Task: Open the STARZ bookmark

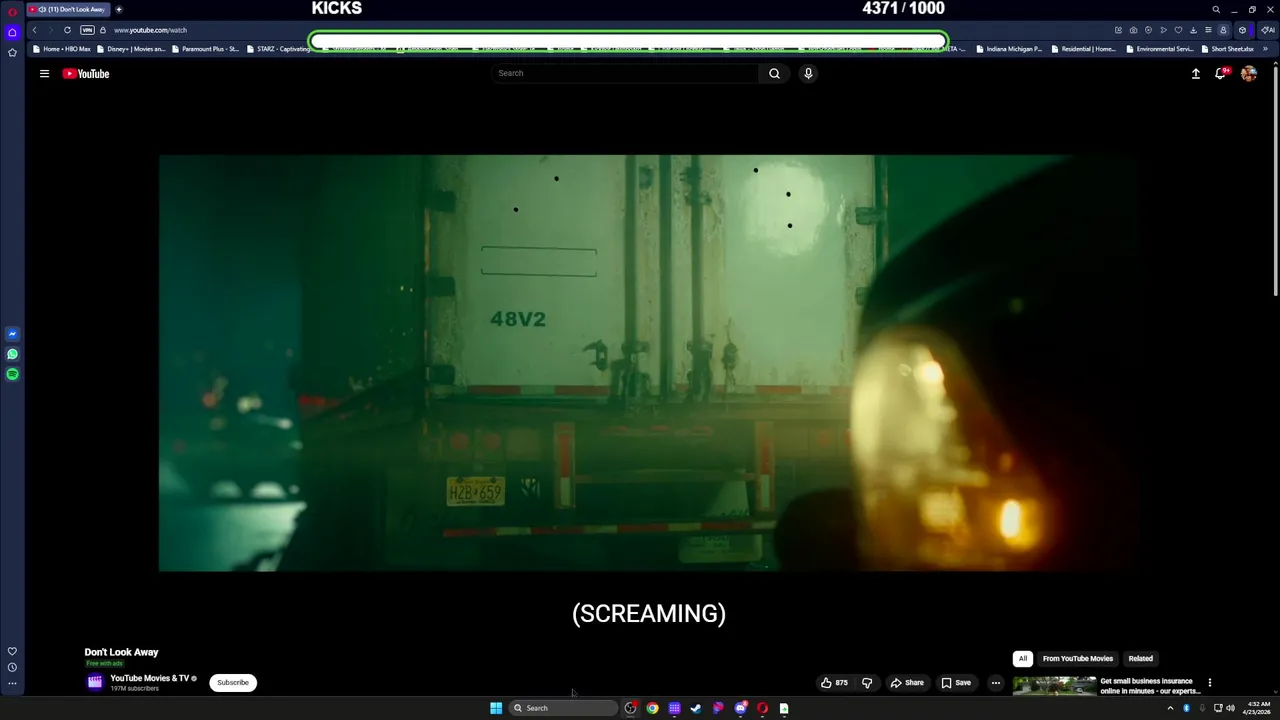Action: [x=278, y=49]
